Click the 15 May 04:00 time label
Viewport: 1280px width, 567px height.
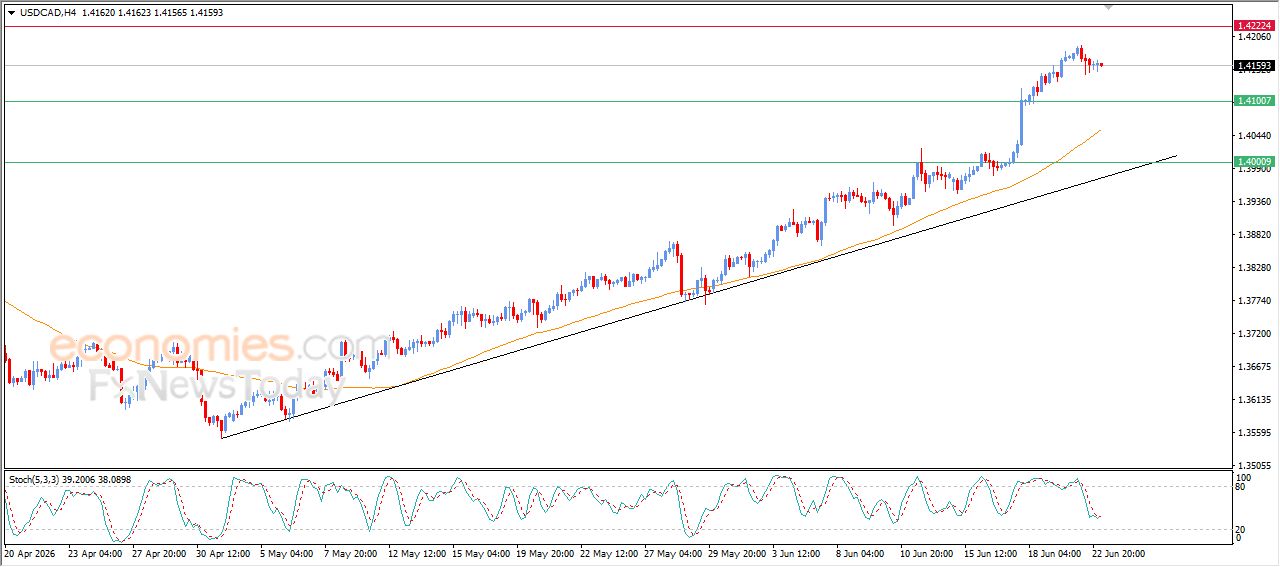(480, 553)
